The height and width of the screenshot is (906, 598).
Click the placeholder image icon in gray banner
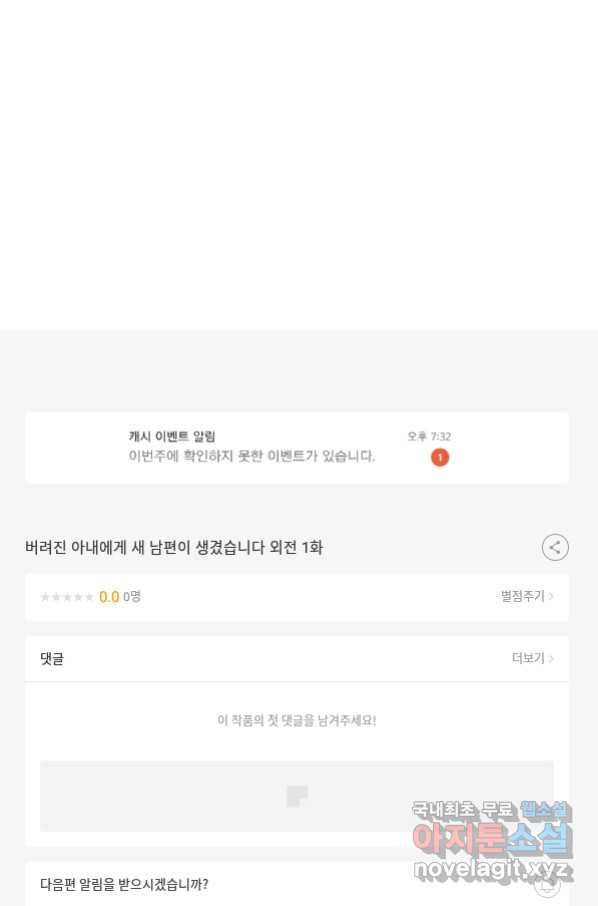tap(297, 796)
